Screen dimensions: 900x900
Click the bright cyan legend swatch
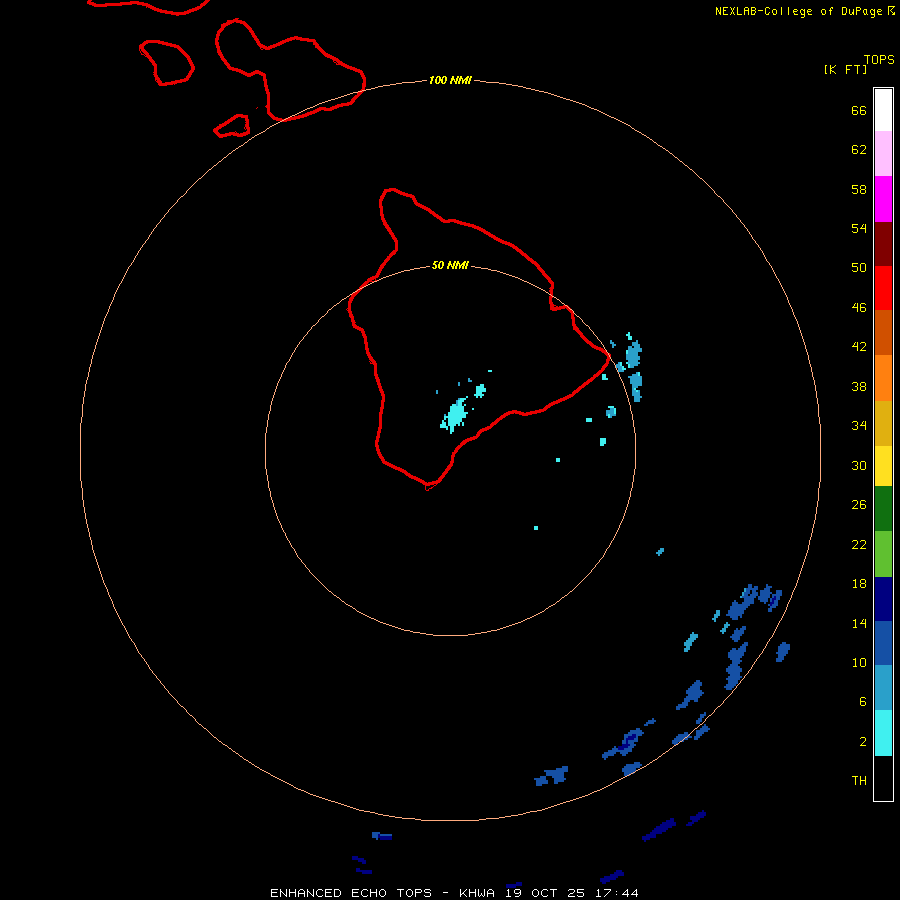[883, 733]
